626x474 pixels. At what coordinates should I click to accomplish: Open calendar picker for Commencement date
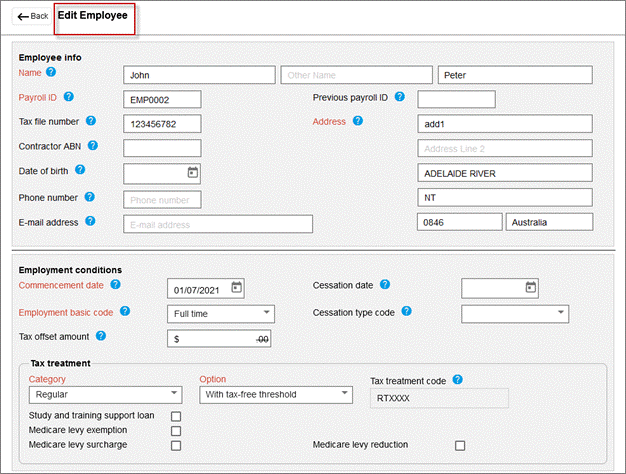pos(236,288)
